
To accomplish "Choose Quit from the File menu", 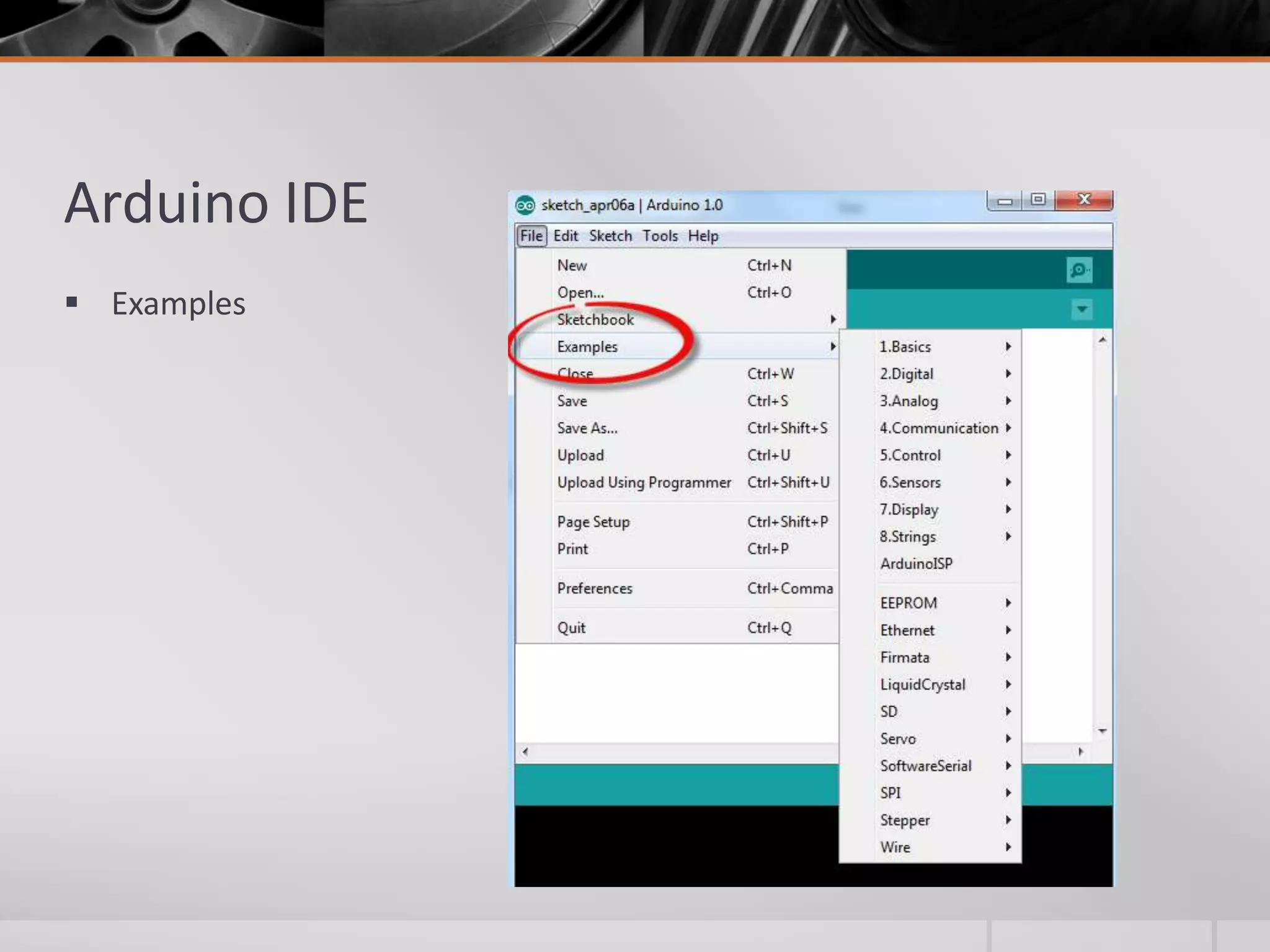I will [678, 628].
